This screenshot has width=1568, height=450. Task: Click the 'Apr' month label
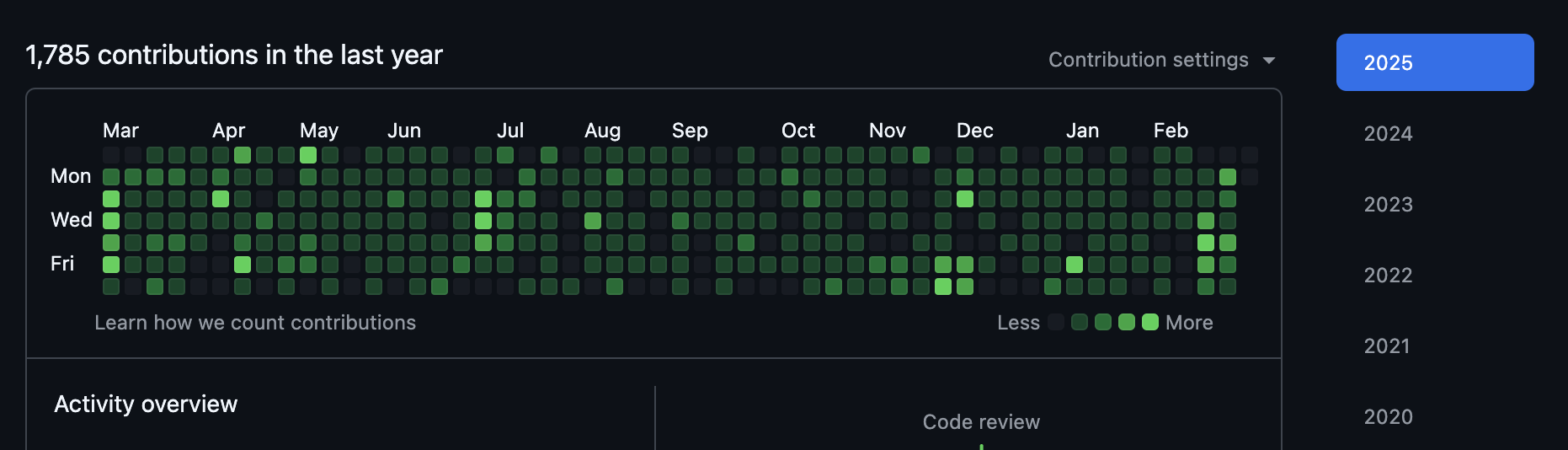(x=228, y=131)
